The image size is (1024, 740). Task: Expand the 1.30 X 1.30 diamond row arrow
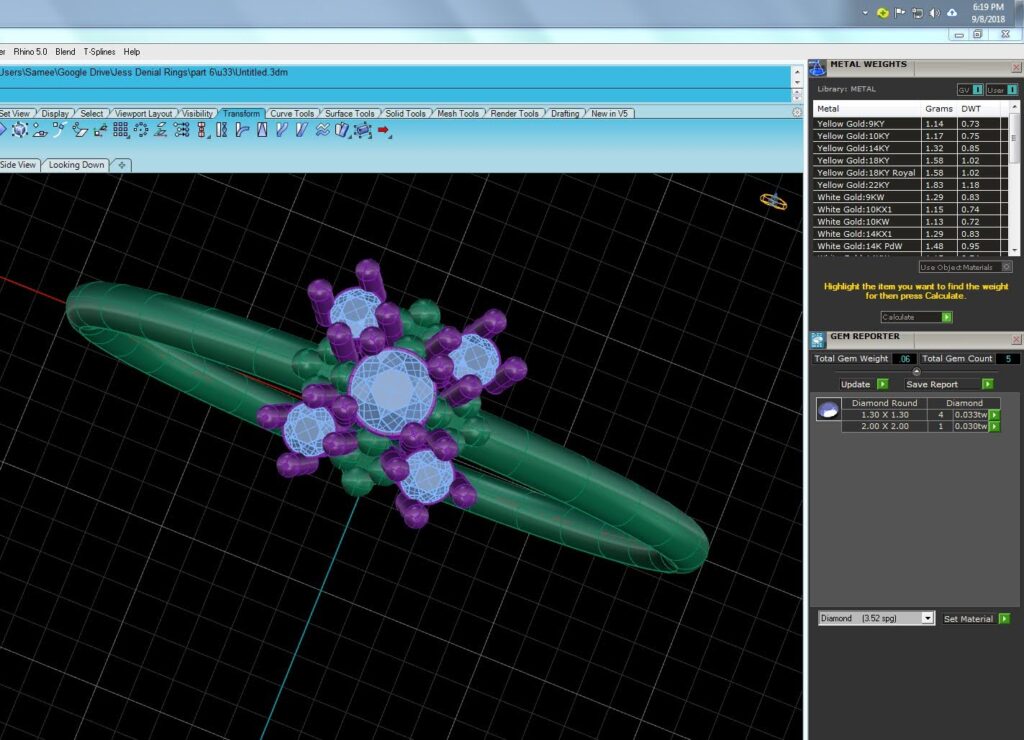(x=995, y=415)
